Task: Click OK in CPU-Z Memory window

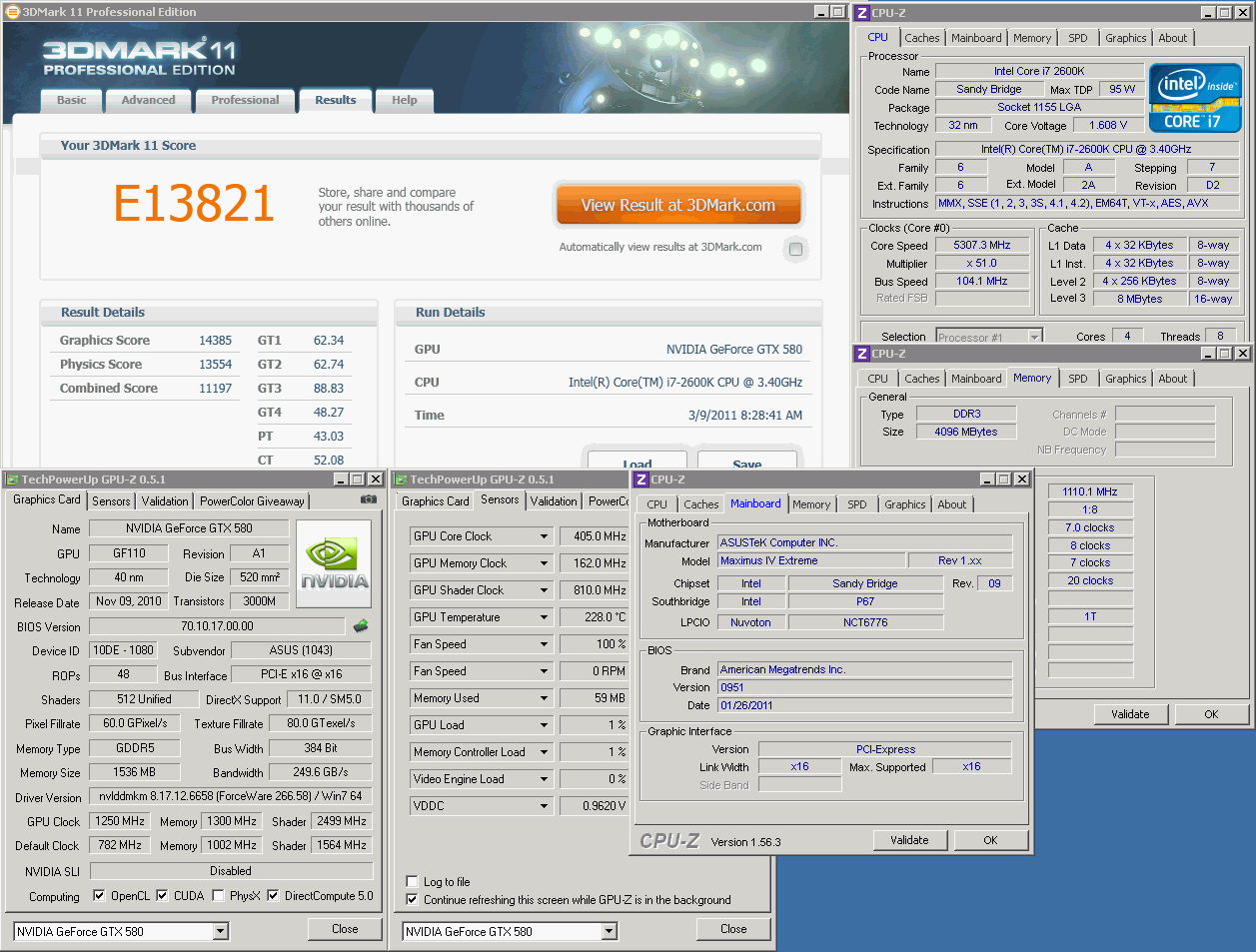Action: tap(1211, 714)
